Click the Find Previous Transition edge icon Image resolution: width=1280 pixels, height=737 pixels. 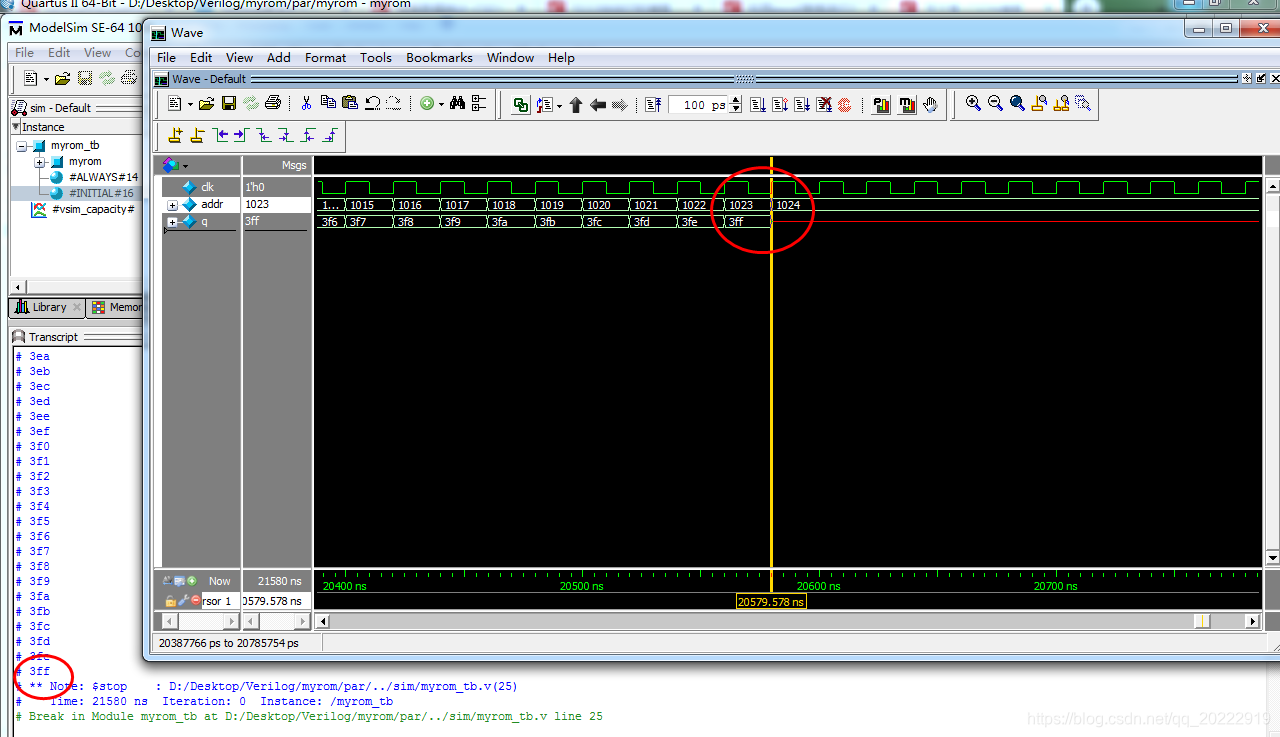[221, 135]
